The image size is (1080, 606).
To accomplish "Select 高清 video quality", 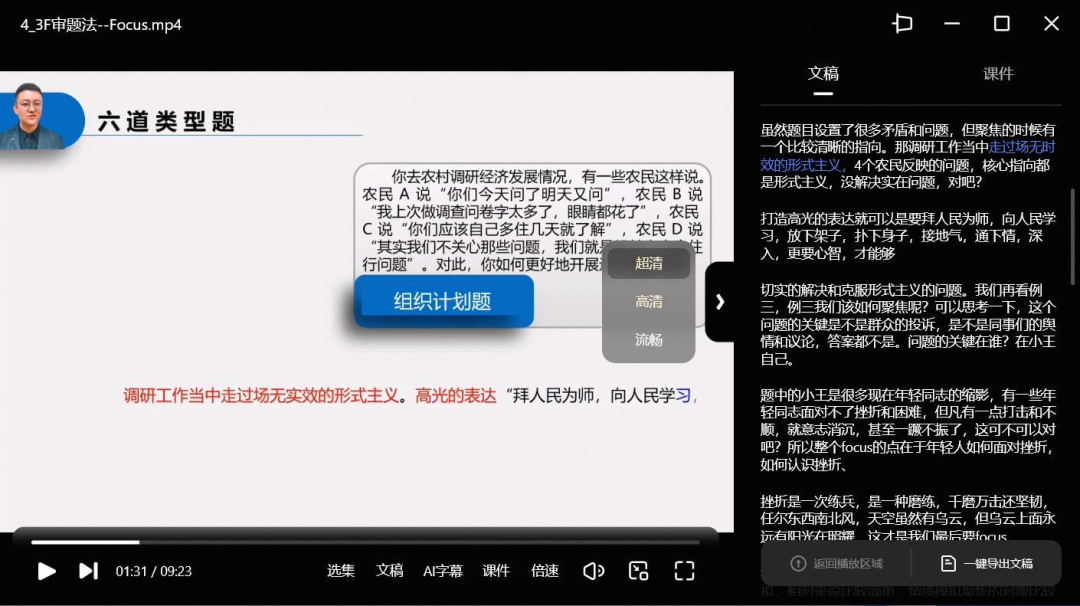I will 649,302.
